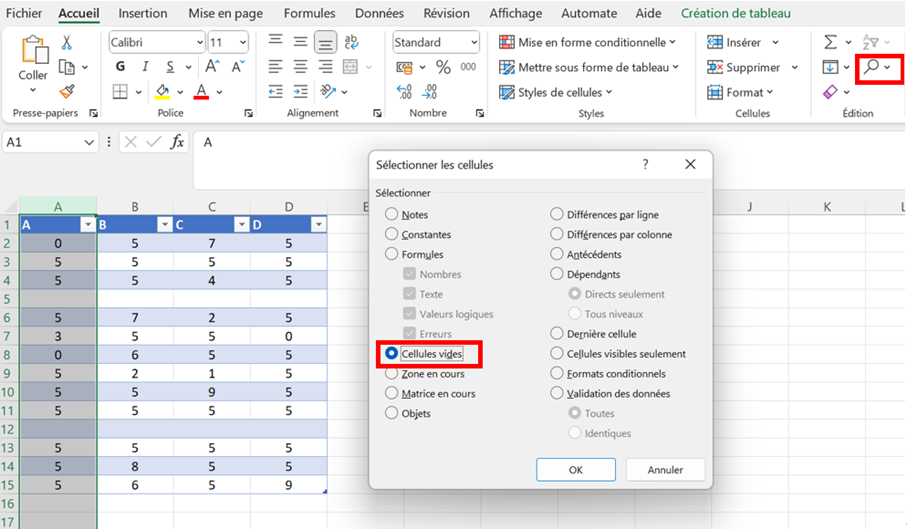907x529 pixels.
Task: Click the eraser clear icon in Édition
Action: tap(830, 91)
